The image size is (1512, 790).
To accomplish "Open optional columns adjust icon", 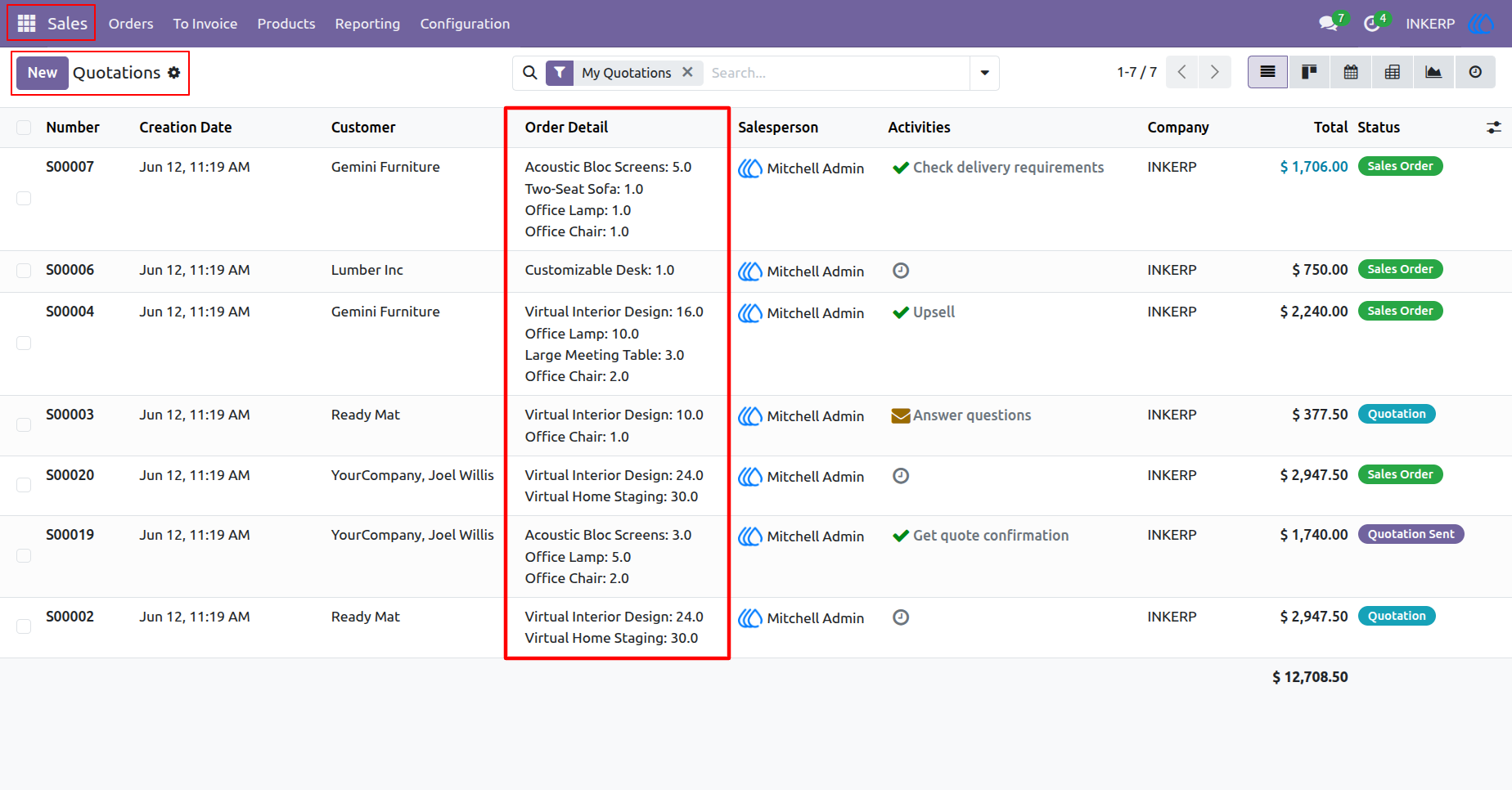I will click(1494, 128).
